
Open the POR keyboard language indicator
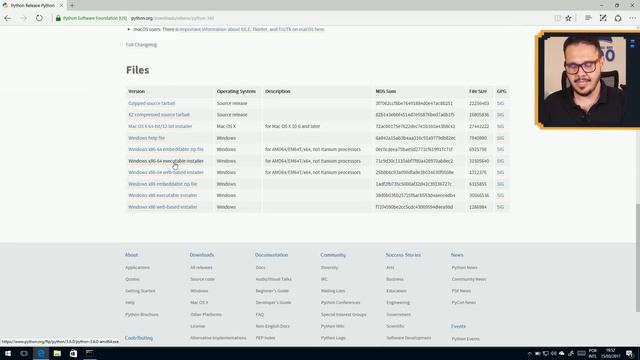click(x=593, y=353)
